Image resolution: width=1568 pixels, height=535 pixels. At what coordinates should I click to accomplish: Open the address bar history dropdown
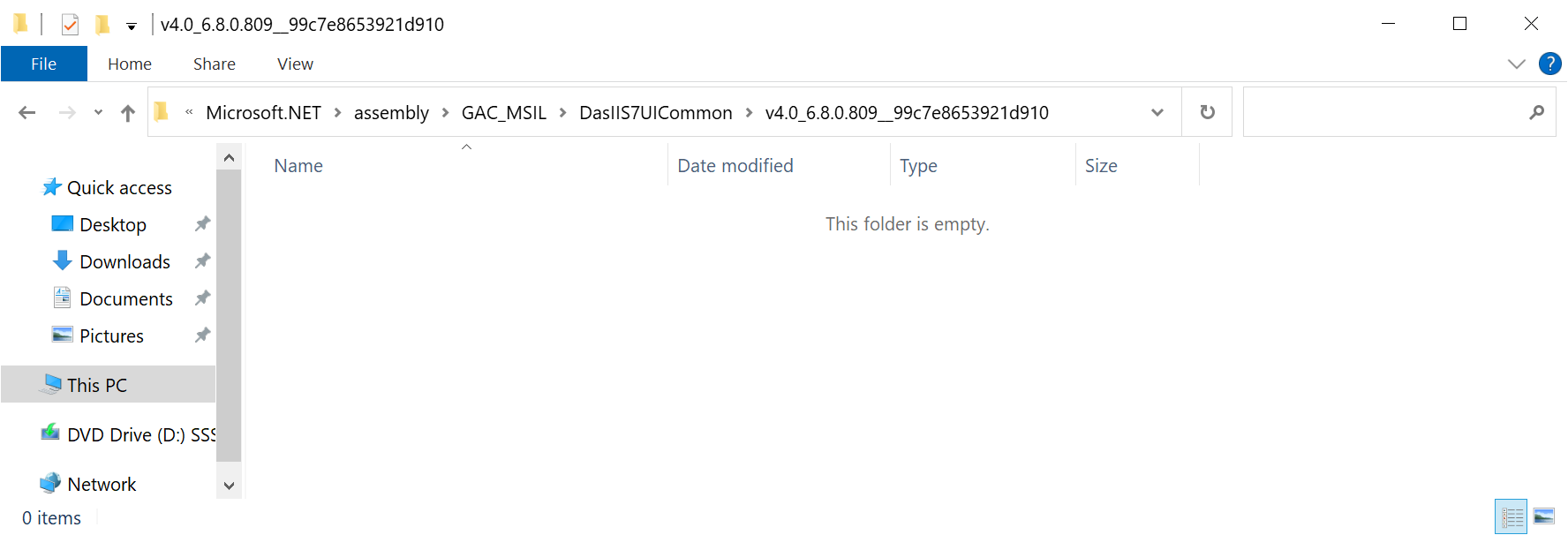(x=1157, y=112)
